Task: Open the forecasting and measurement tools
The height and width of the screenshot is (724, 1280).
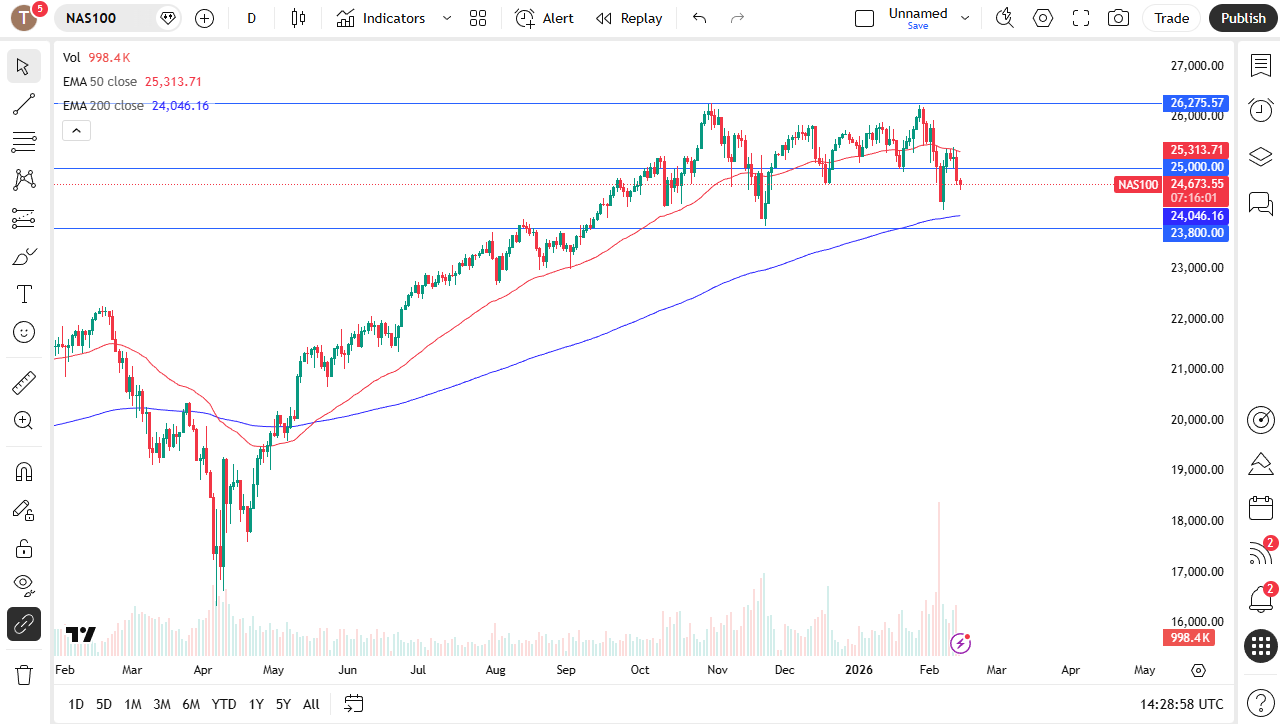Action: (24, 218)
